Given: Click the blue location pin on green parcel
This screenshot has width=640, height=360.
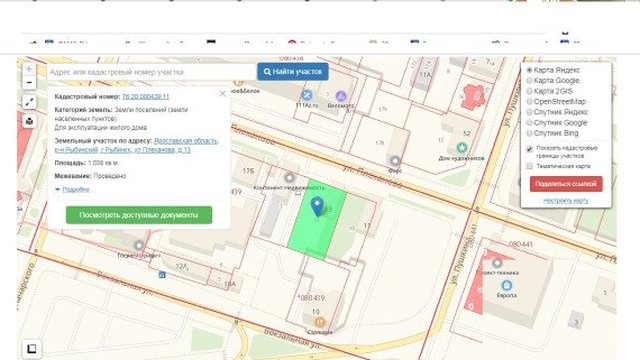Looking at the screenshot, I should pyautogui.click(x=317, y=206).
